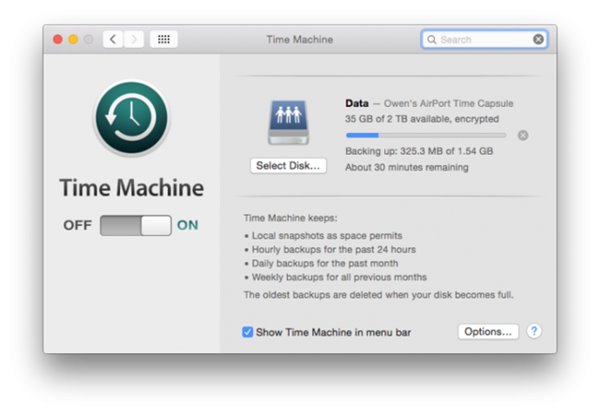The width and height of the screenshot is (600, 415).
Task: Click the OFF label
Action: (78, 225)
